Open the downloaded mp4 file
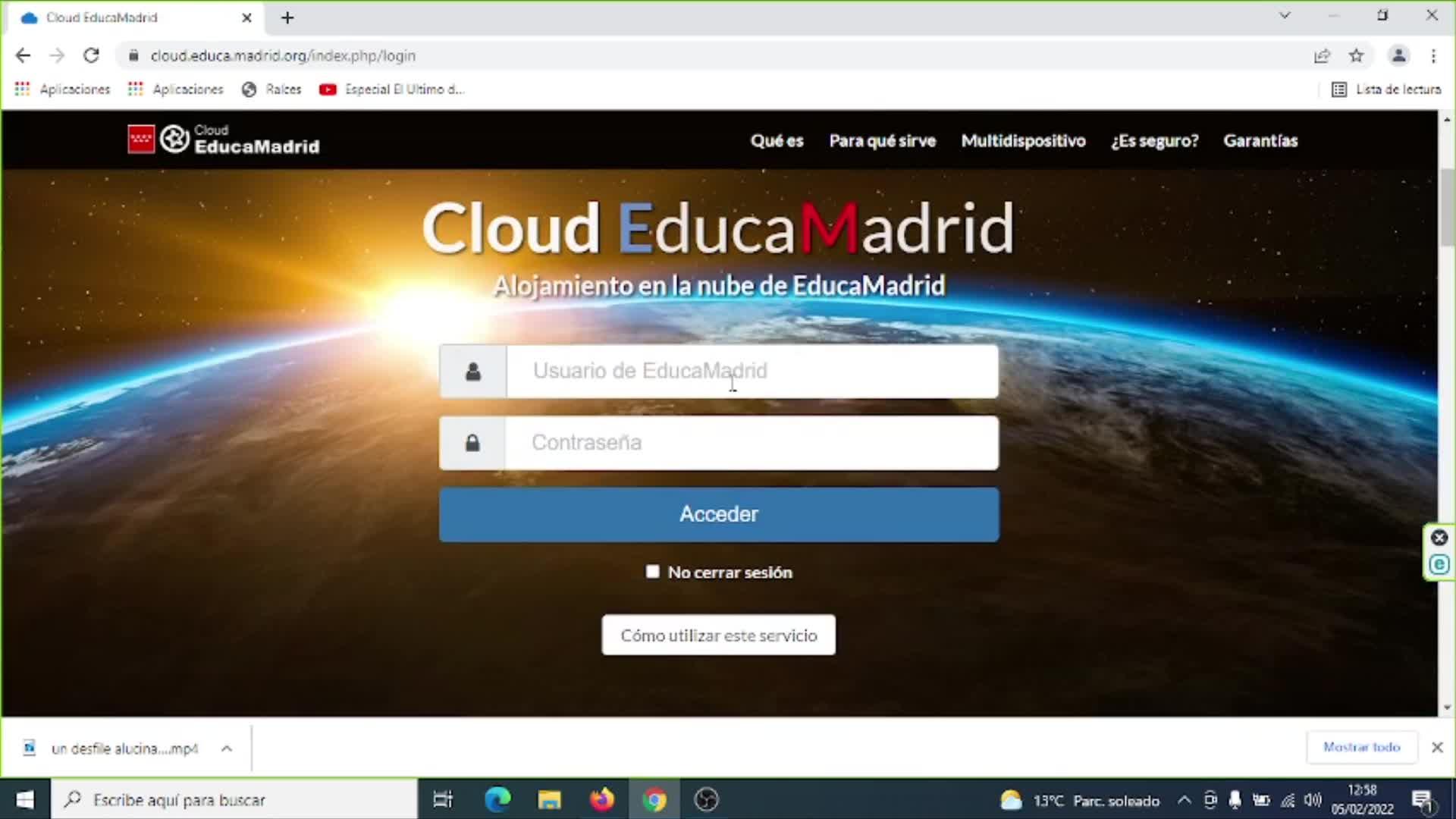 pyautogui.click(x=112, y=748)
